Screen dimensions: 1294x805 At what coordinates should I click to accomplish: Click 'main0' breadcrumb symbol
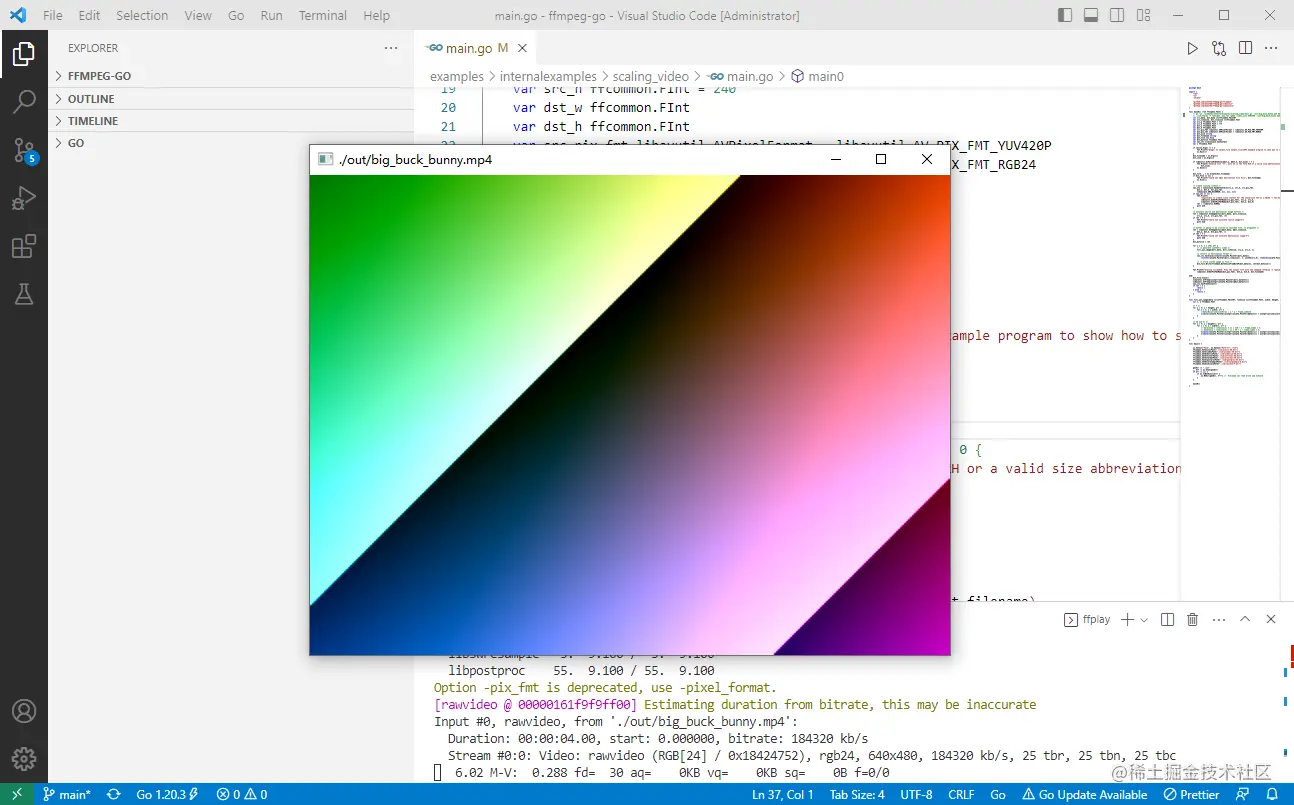[817, 76]
